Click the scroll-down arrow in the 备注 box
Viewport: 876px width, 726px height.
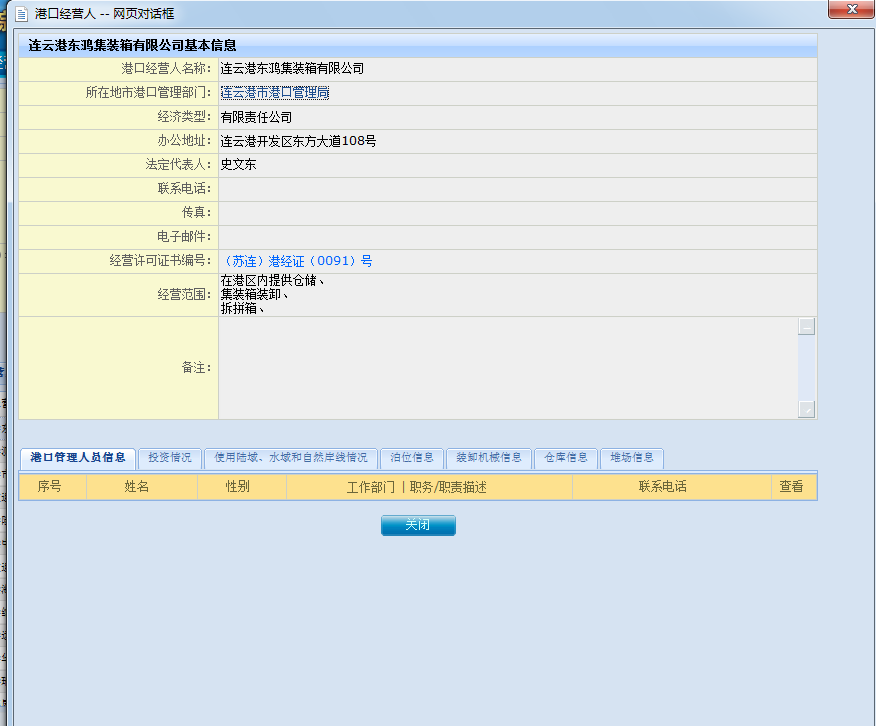pos(806,409)
